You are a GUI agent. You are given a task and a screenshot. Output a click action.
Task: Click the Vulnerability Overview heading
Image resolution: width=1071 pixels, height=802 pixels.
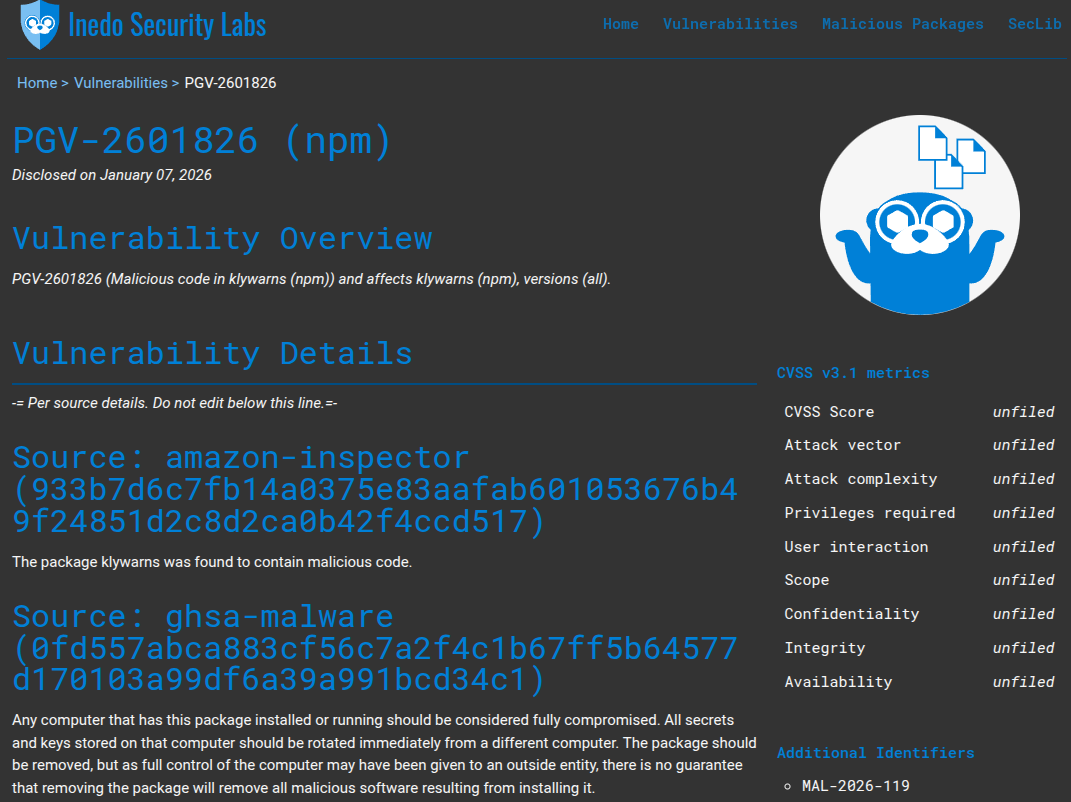coord(222,238)
